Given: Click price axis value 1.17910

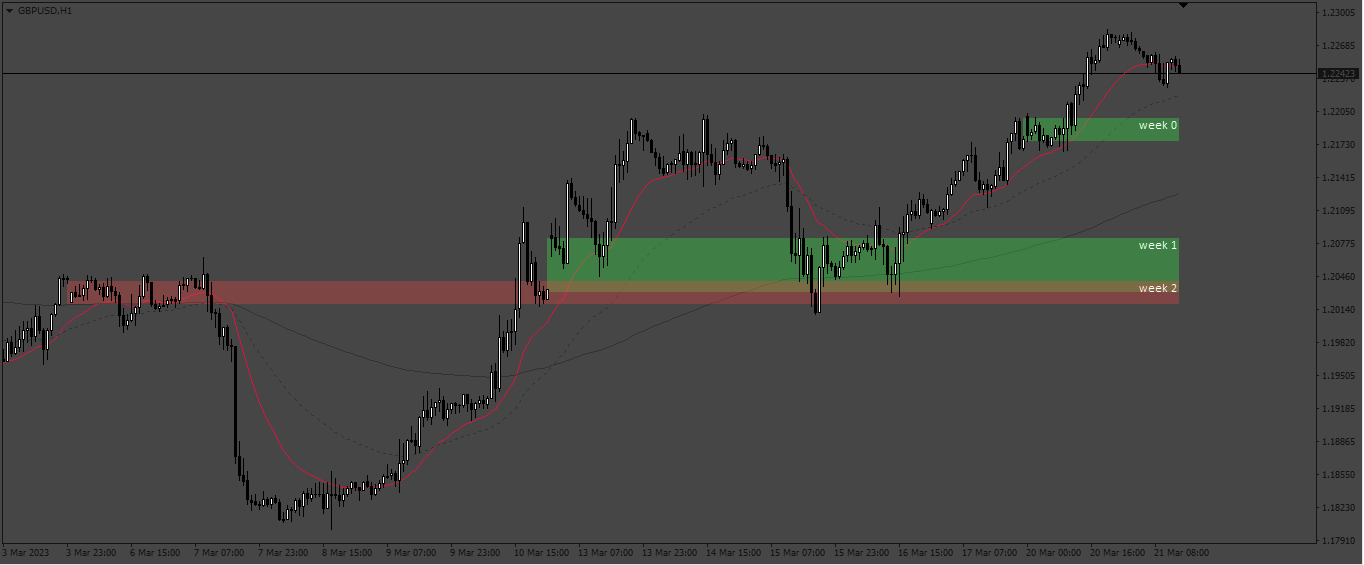Looking at the screenshot, I should 1338,540.
